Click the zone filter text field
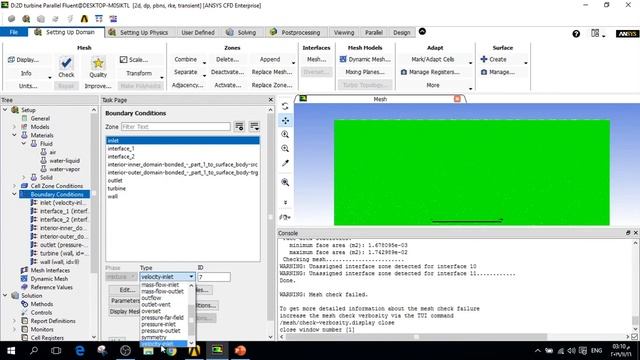640x360 pixels. 176,127
